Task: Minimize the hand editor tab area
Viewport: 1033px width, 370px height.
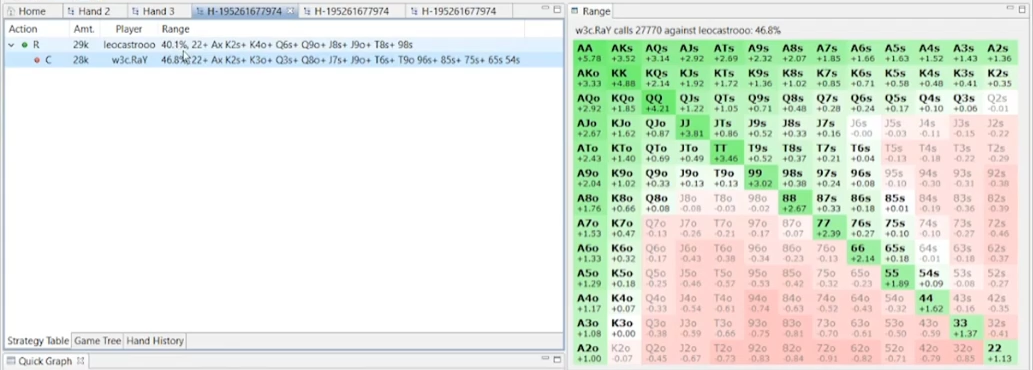Action: (x=545, y=9)
